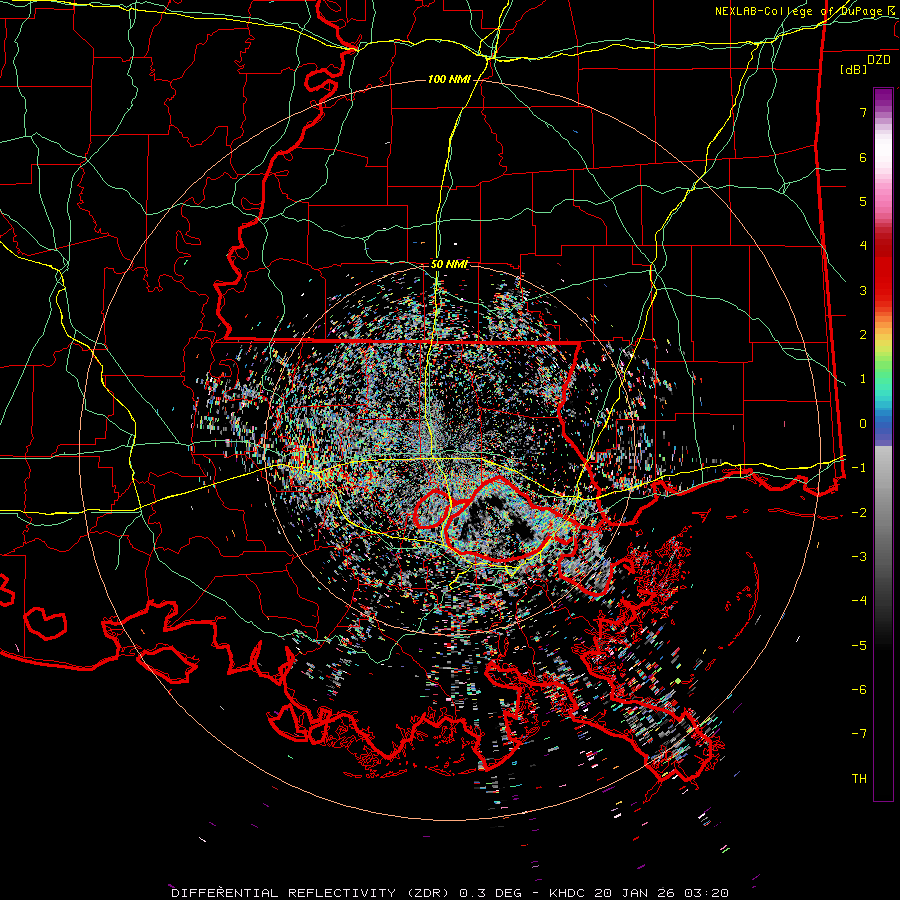This screenshot has width=900, height=900.
Task: Click the 100 NMI range ring label
Action: 449,79
